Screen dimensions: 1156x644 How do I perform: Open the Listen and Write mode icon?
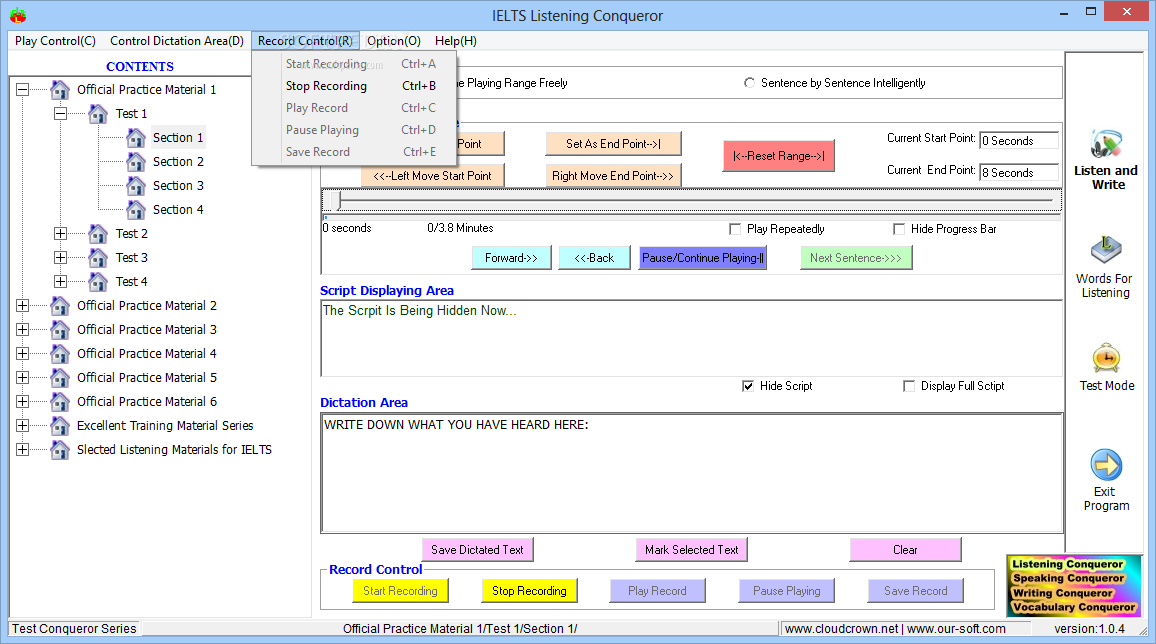1106,144
